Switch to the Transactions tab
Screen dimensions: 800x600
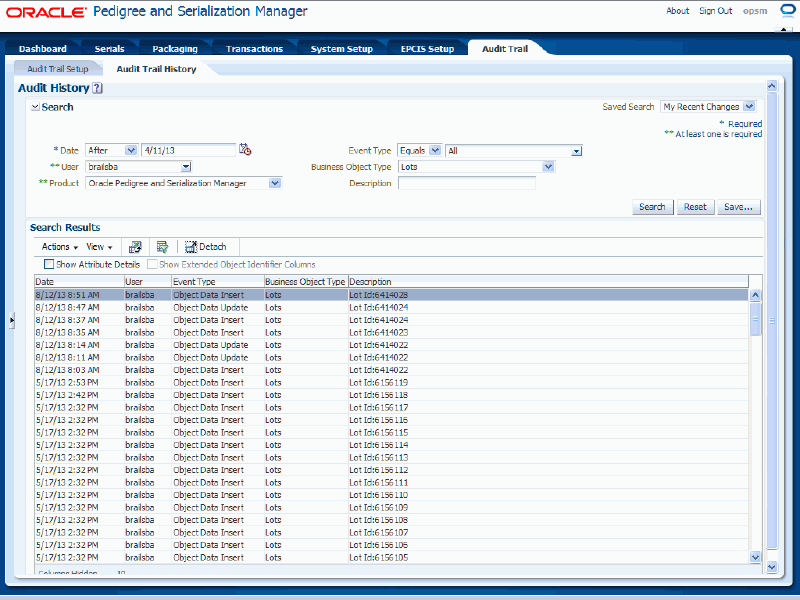(254, 49)
